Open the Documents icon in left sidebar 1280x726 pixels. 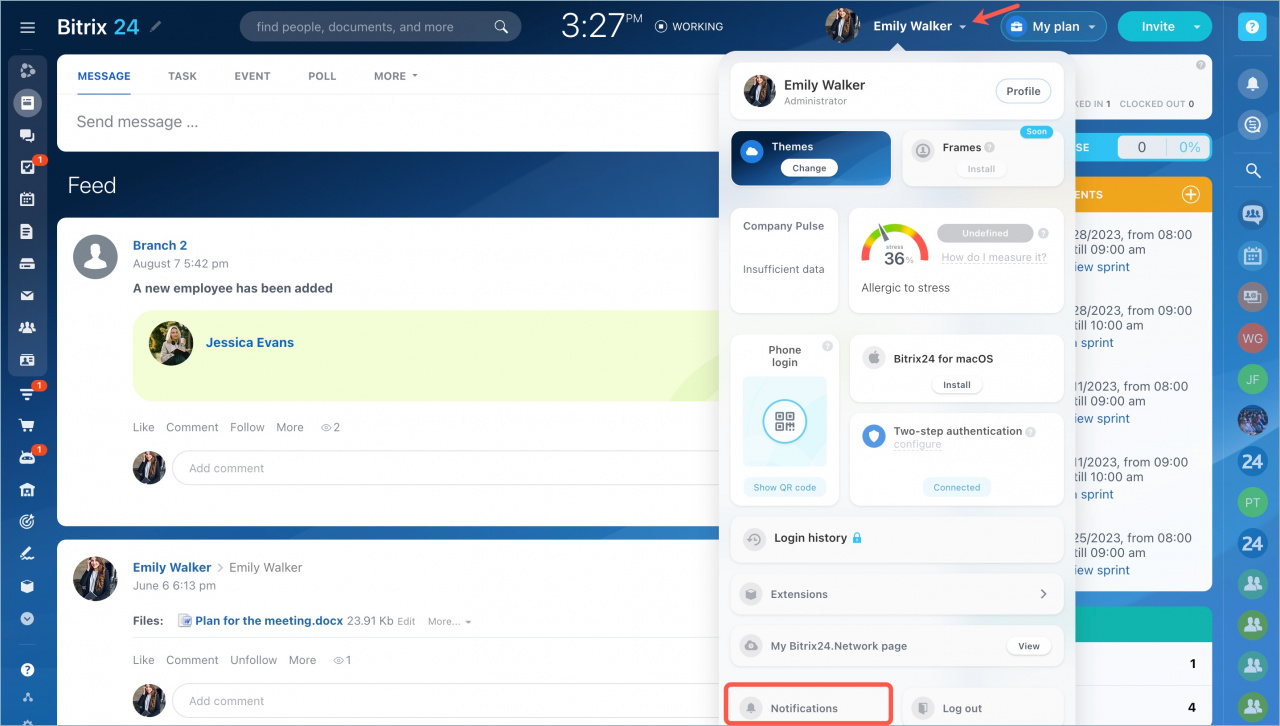[x=28, y=232]
